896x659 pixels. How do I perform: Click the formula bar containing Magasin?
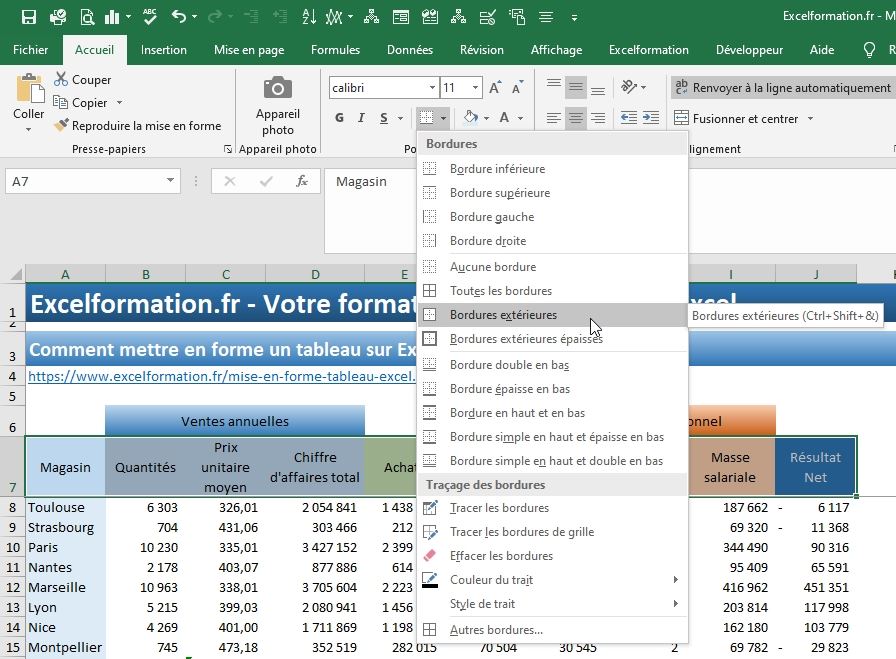(x=371, y=210)
